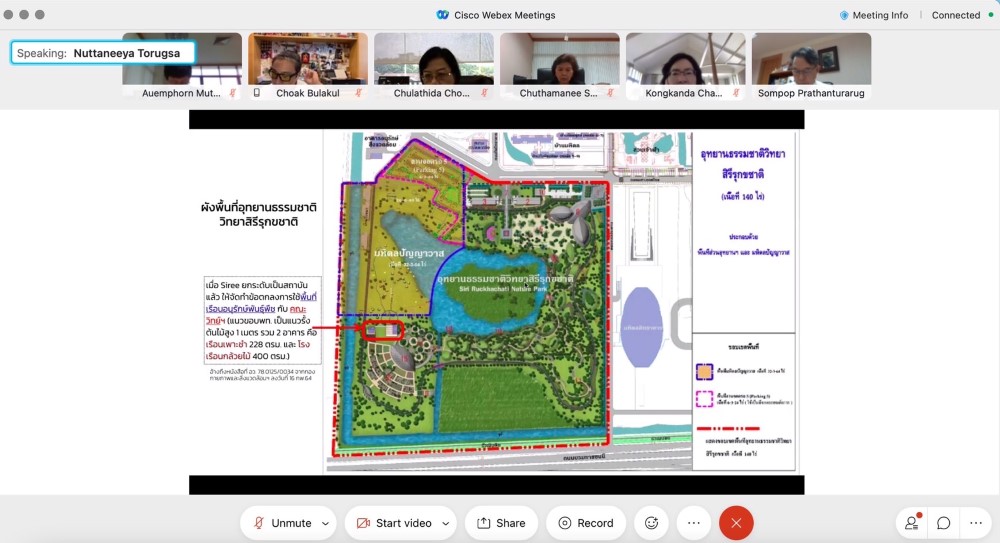1000x543 pixels.
Task: Expand video options arrow beside Start video
Action: point(445,523)
